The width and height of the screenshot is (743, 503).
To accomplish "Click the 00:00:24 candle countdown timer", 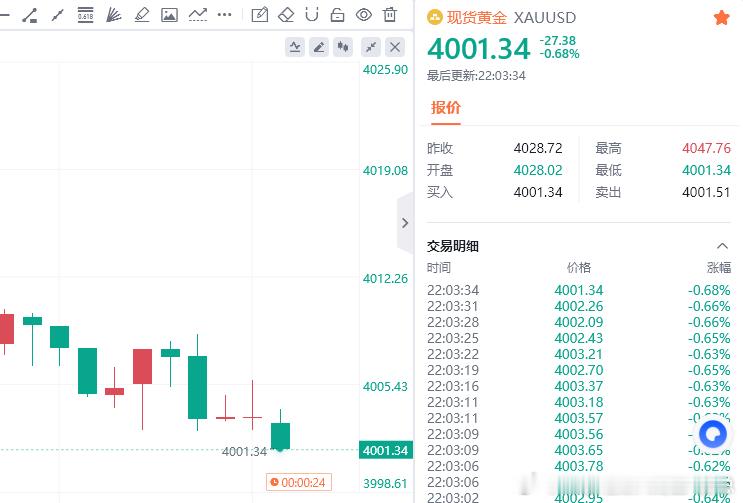I will pyautogui.click(x=299, y=483).
